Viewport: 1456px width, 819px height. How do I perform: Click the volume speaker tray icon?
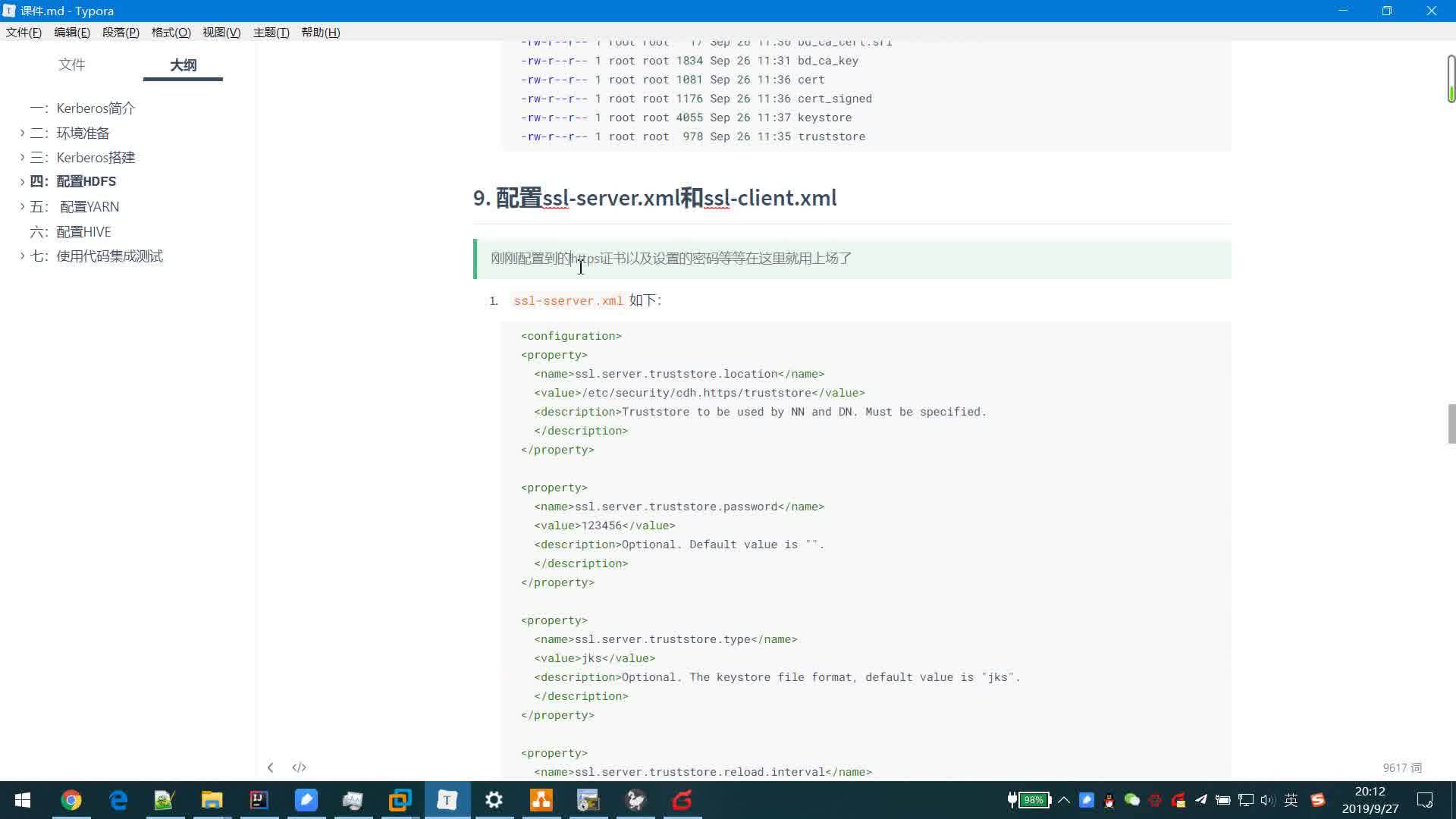pyautogui.click(x=1267, y=800)
